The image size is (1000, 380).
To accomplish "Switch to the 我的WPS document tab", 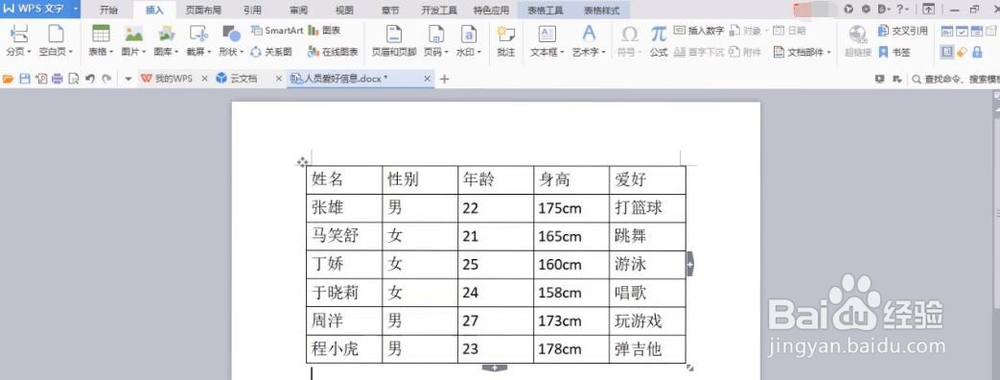I will tap(168, 78).
